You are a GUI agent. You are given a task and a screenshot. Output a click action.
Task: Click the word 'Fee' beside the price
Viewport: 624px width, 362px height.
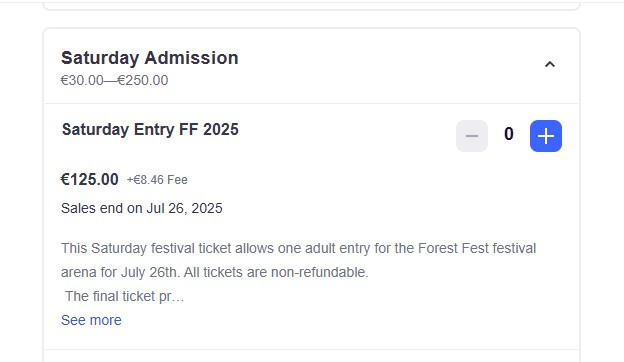point(177,180)
